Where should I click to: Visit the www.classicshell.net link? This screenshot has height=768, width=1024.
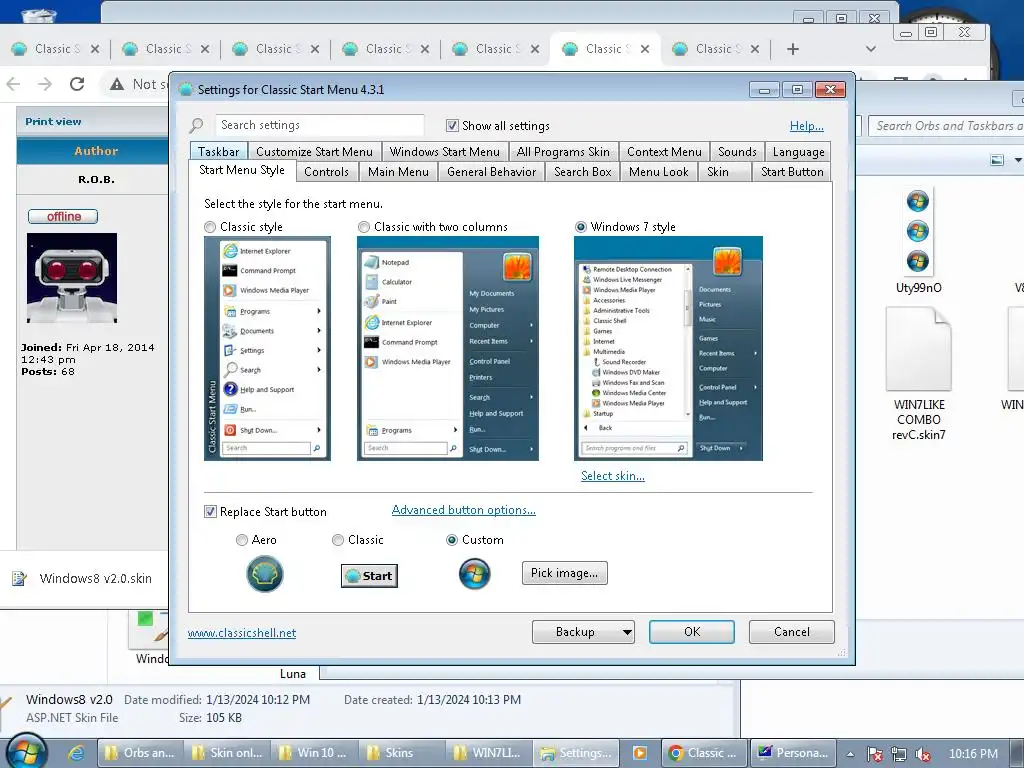(x=242, y=633)
